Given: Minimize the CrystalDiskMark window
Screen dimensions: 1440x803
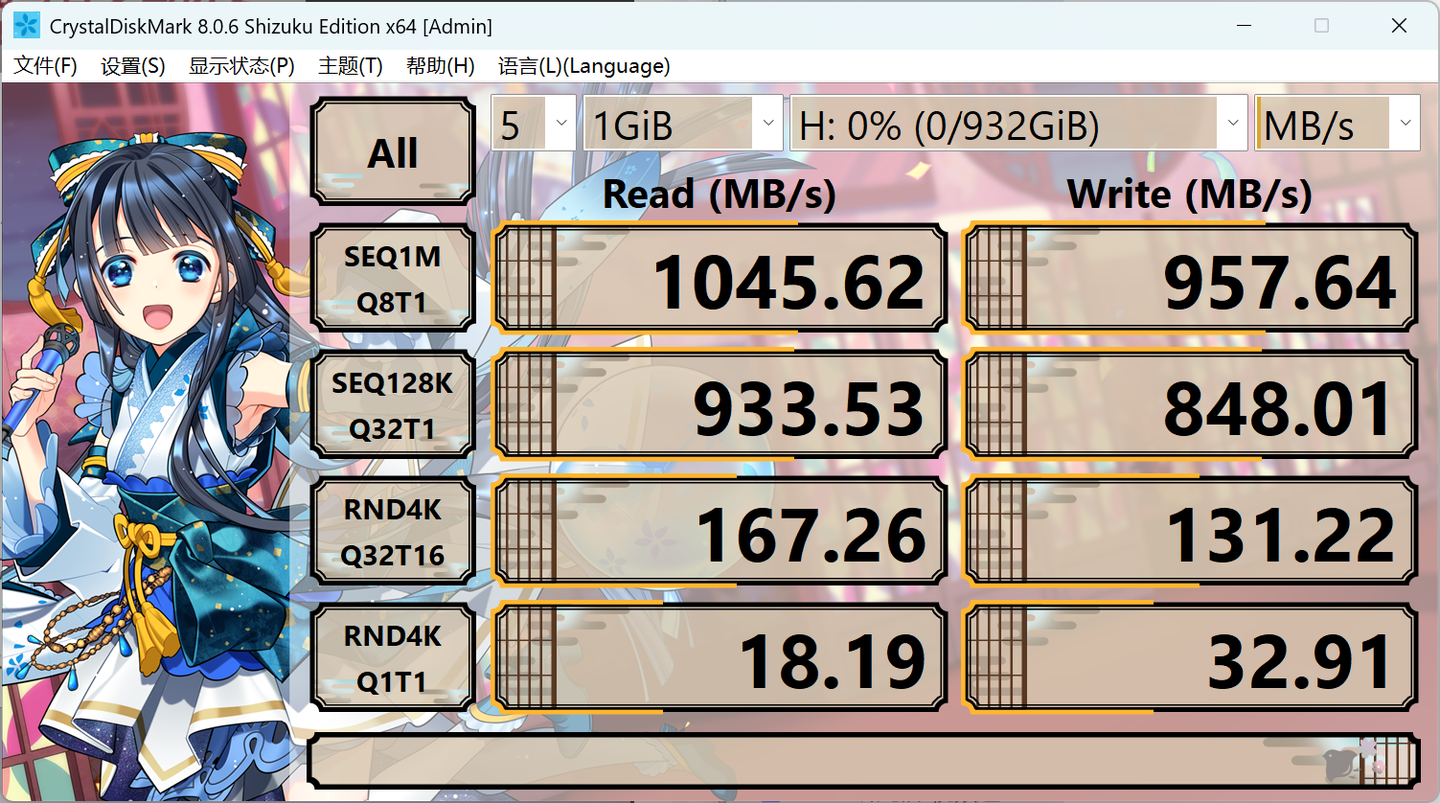Looking at the screenshot, I should click(1243, 26).
